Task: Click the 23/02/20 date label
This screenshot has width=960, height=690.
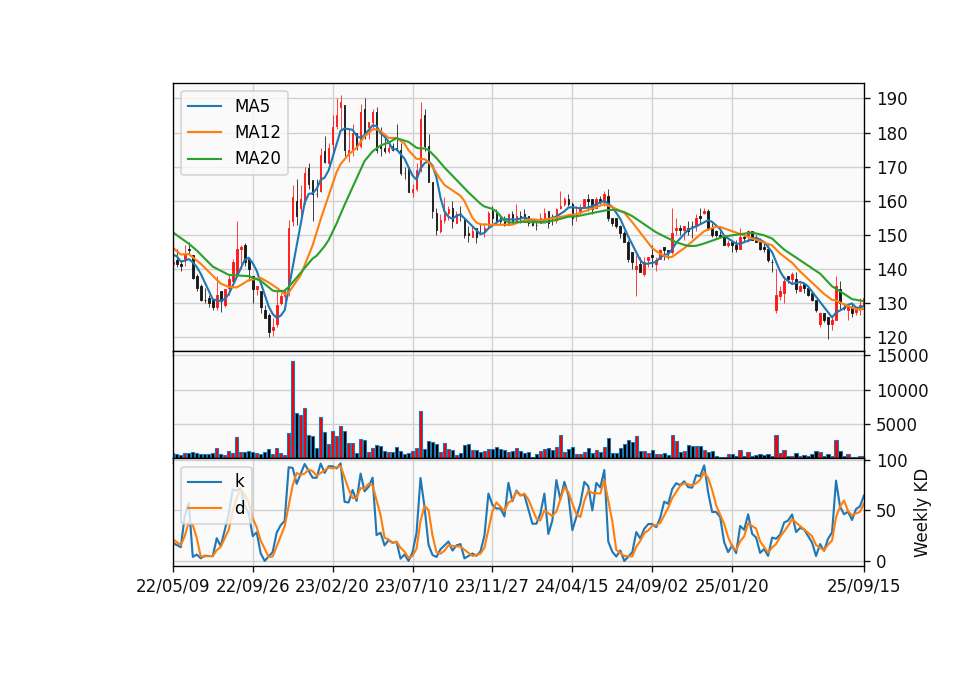Action: pos(332,586)
